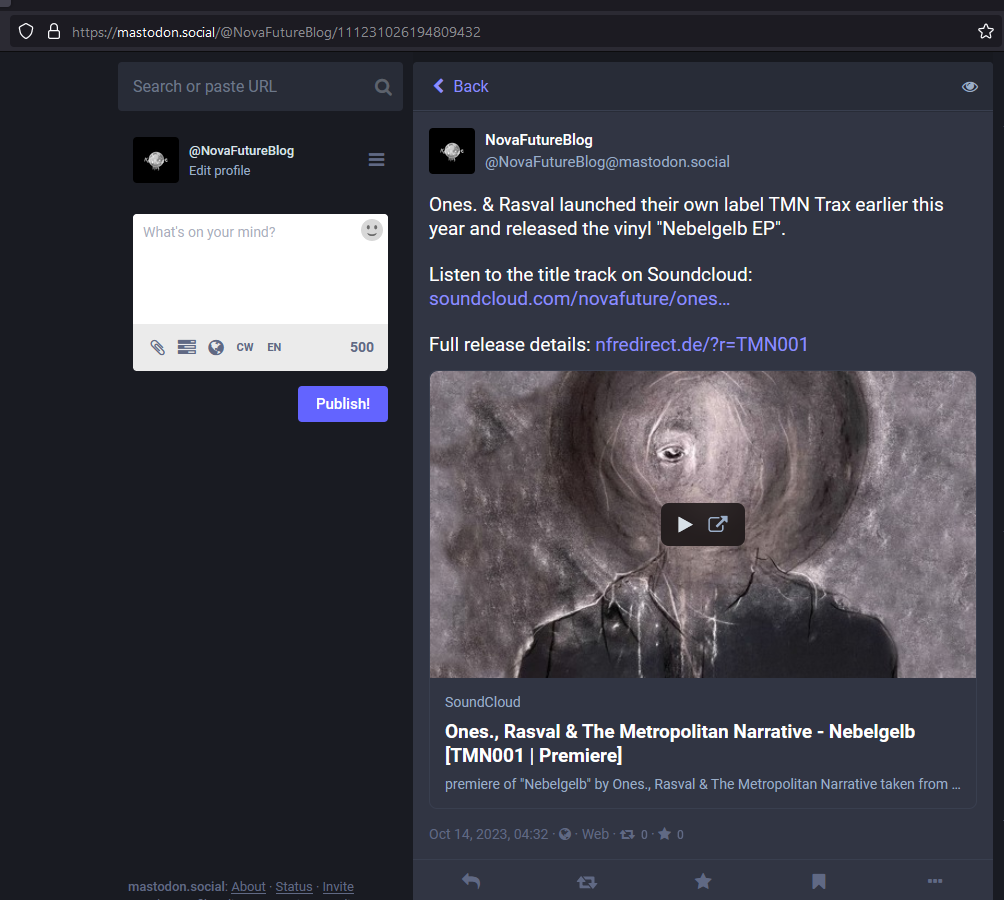Reply to NovaFutureBlog's post
Viewport: 1004px width, 900px height.
[x=471, y=881]
